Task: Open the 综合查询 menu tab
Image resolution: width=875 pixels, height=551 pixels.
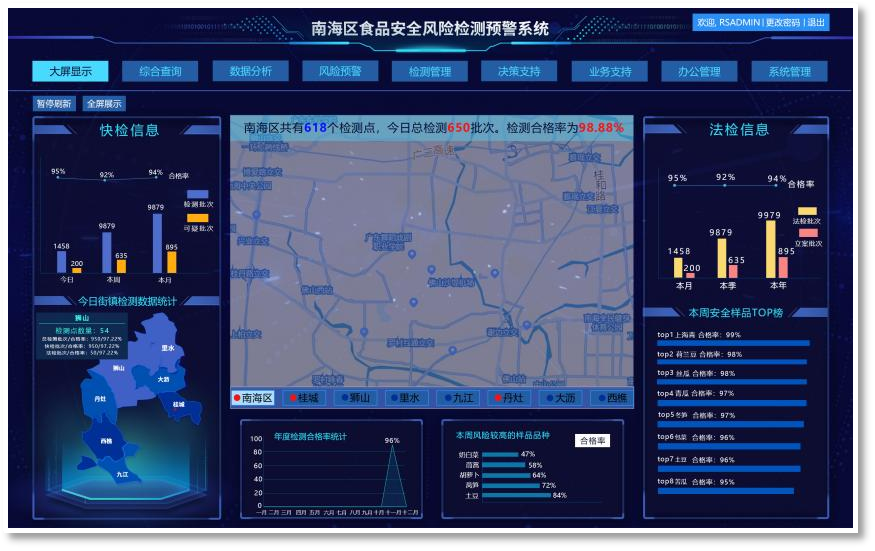Action: 159,71
